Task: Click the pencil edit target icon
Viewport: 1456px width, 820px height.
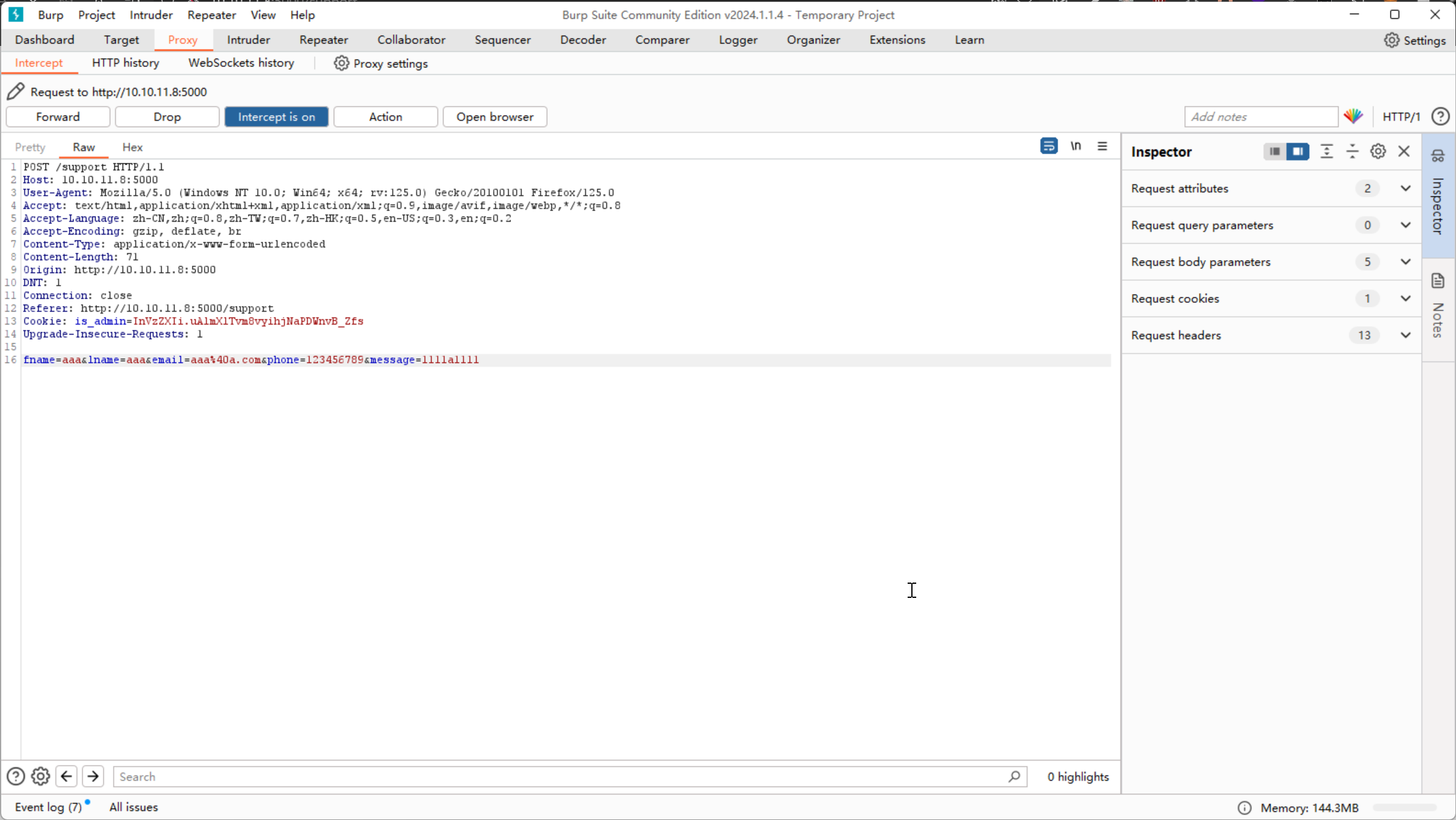Action: [x=15, y=91]
